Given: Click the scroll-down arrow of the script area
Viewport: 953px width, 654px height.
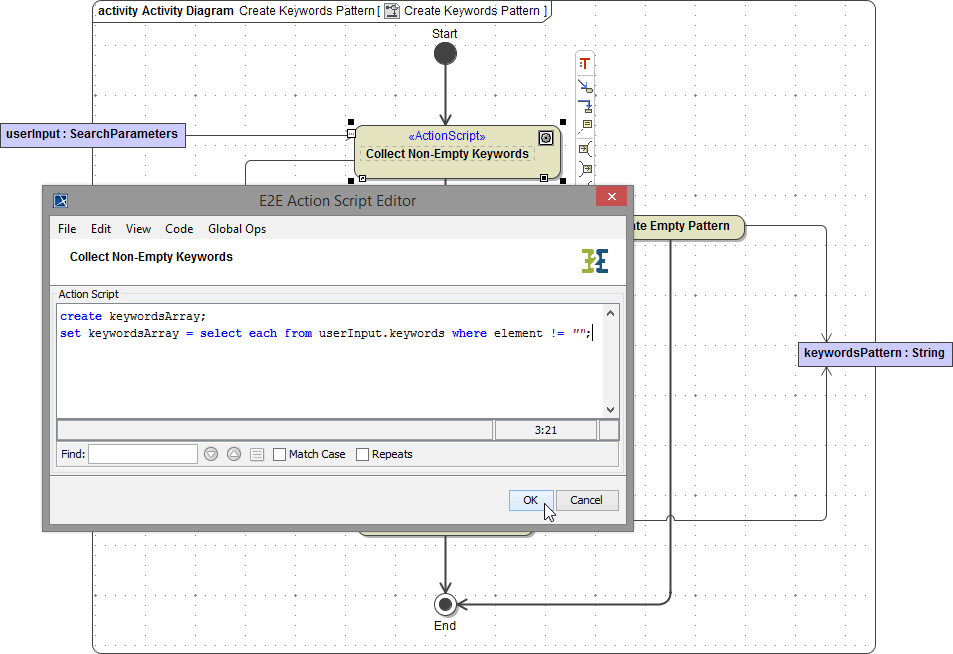Looking at the screenshot, I should 611,408.
